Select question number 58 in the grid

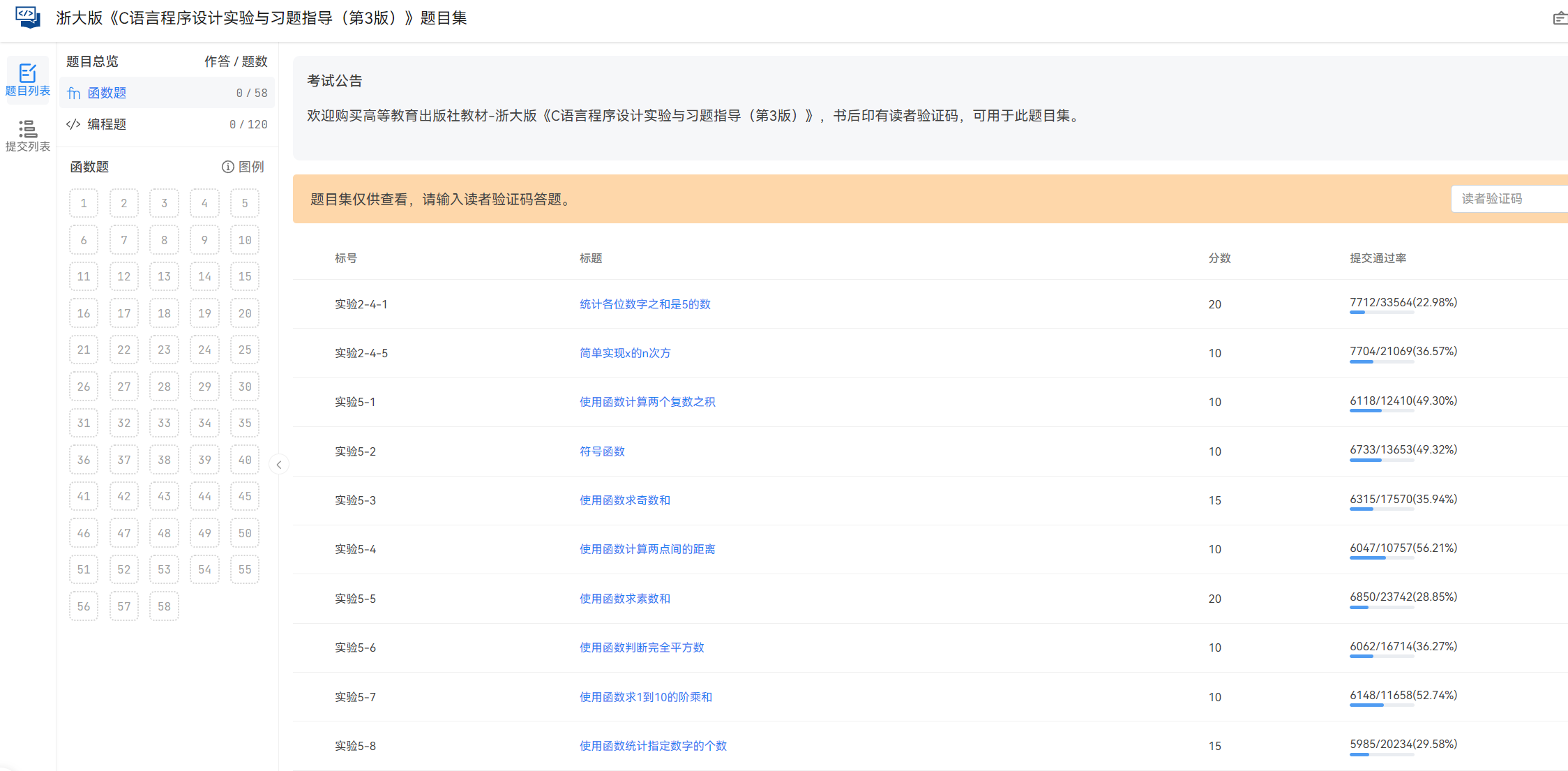click(164, 606)
